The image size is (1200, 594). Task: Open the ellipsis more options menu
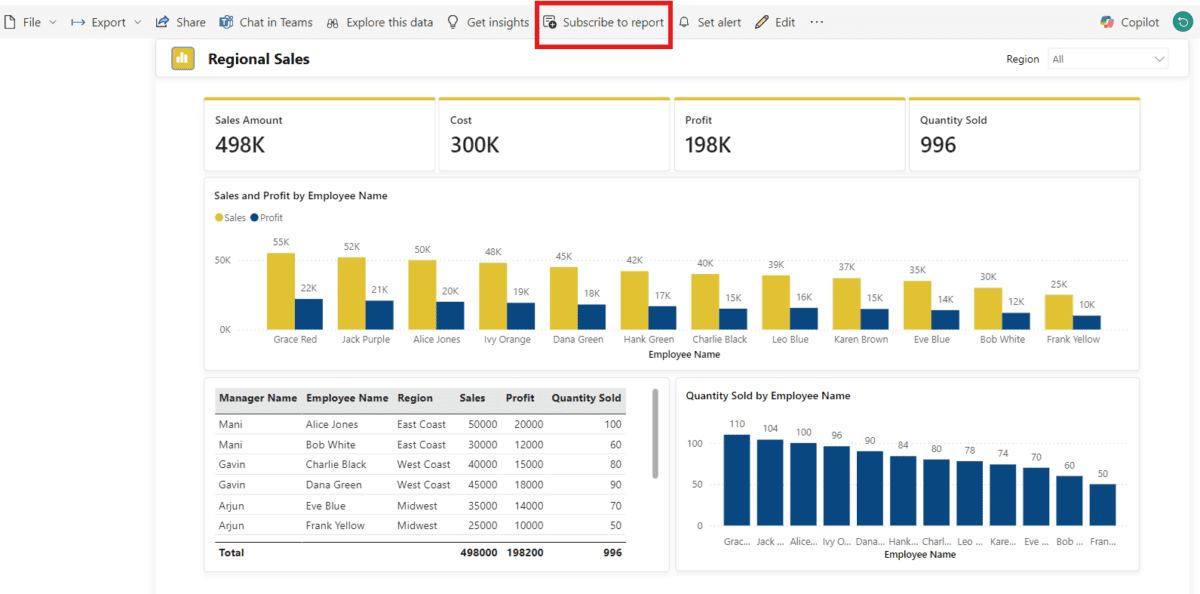pyautogui.click(x=816, y=21)
